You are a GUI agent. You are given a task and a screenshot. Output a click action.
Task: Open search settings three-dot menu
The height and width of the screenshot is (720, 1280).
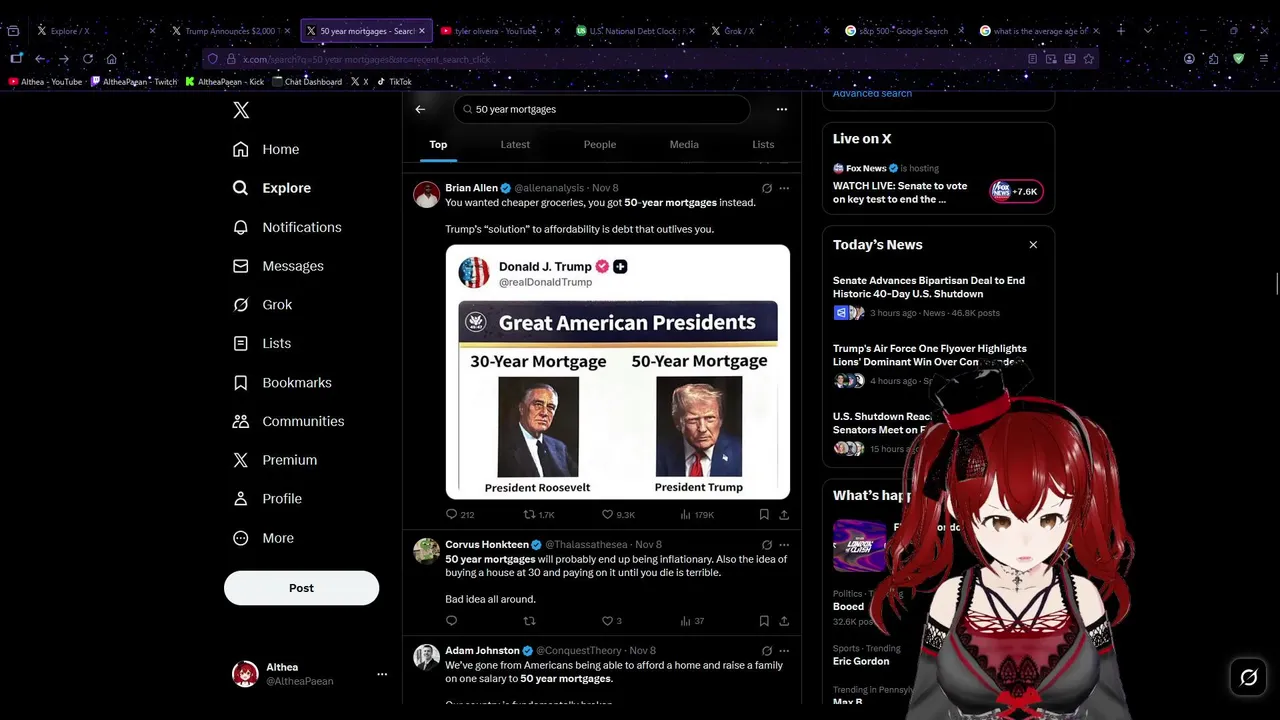pyautogui.click(x=781, y=109)
